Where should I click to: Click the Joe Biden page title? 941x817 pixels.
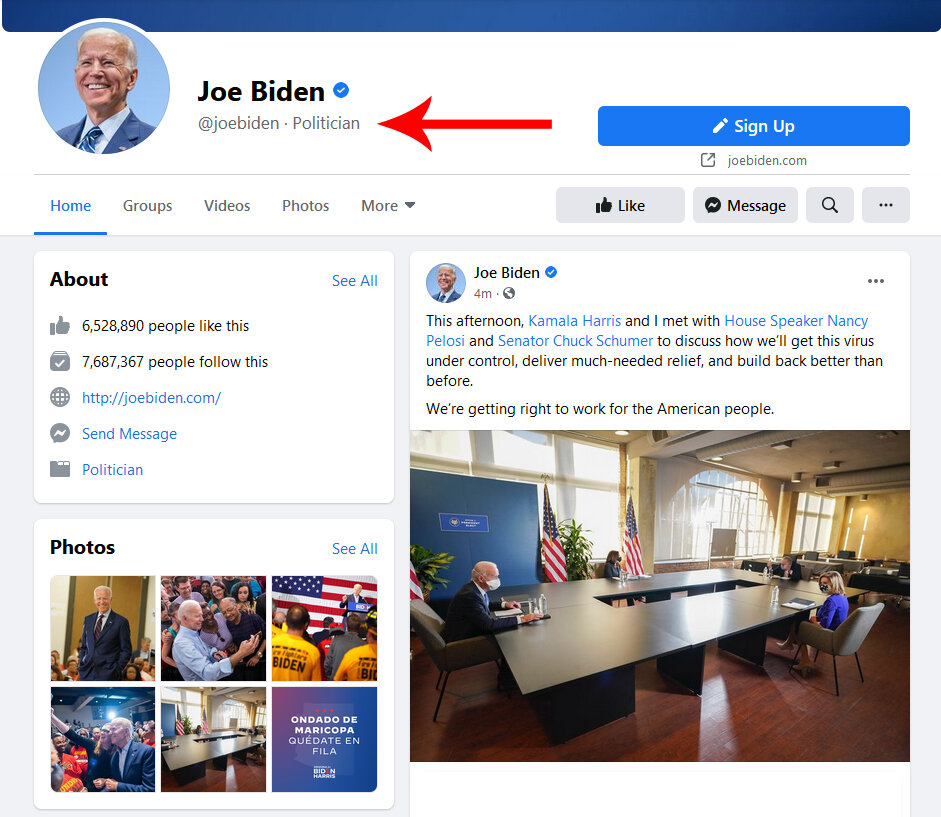261,91
